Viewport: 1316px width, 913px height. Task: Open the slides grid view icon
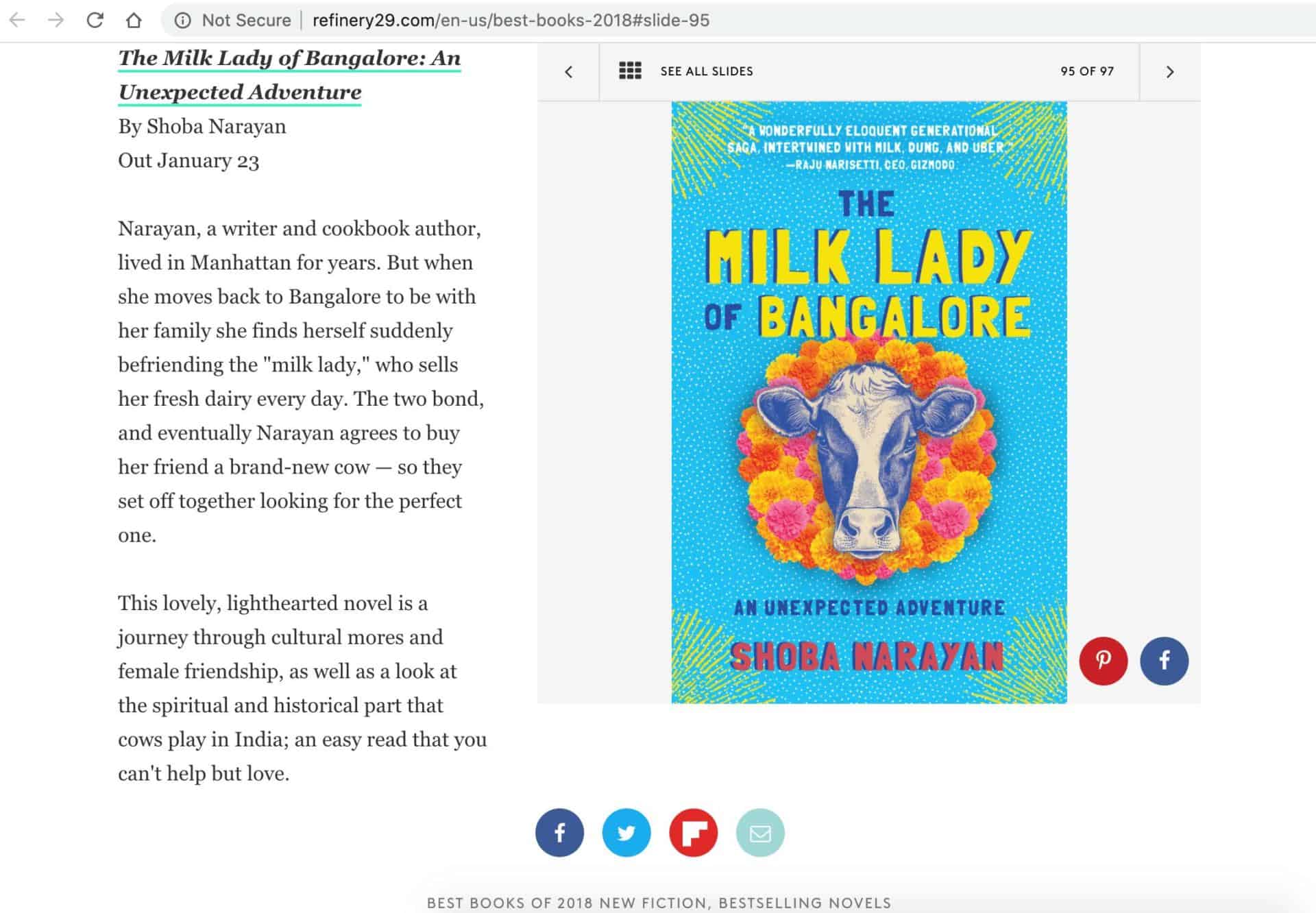[630, 71]
